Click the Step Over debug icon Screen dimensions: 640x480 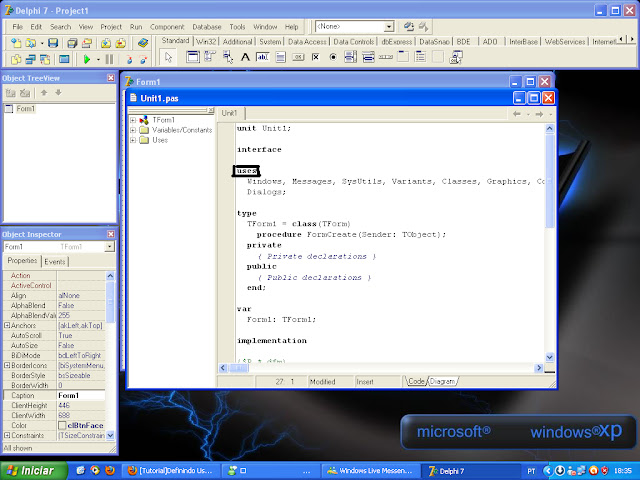point(143,60)
